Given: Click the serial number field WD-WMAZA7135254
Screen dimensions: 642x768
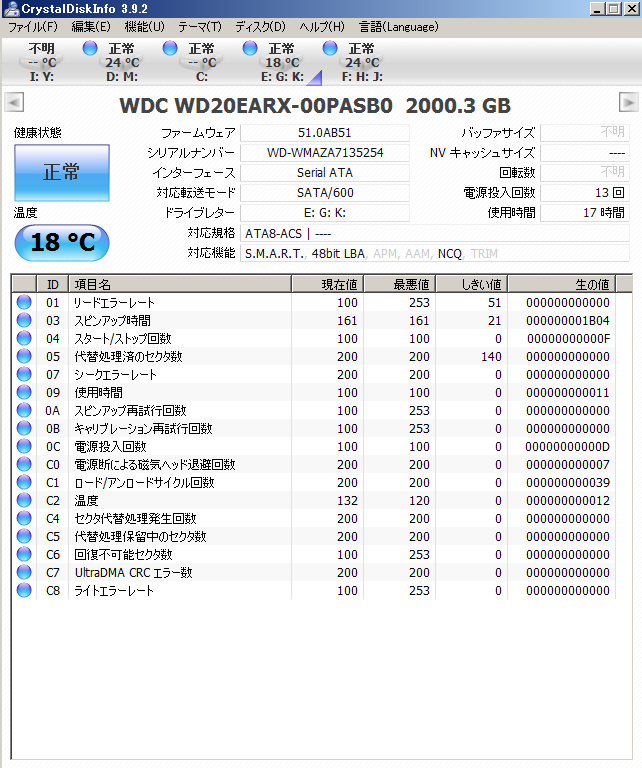Looking at the screenshot, I should (x=325, y=153).
